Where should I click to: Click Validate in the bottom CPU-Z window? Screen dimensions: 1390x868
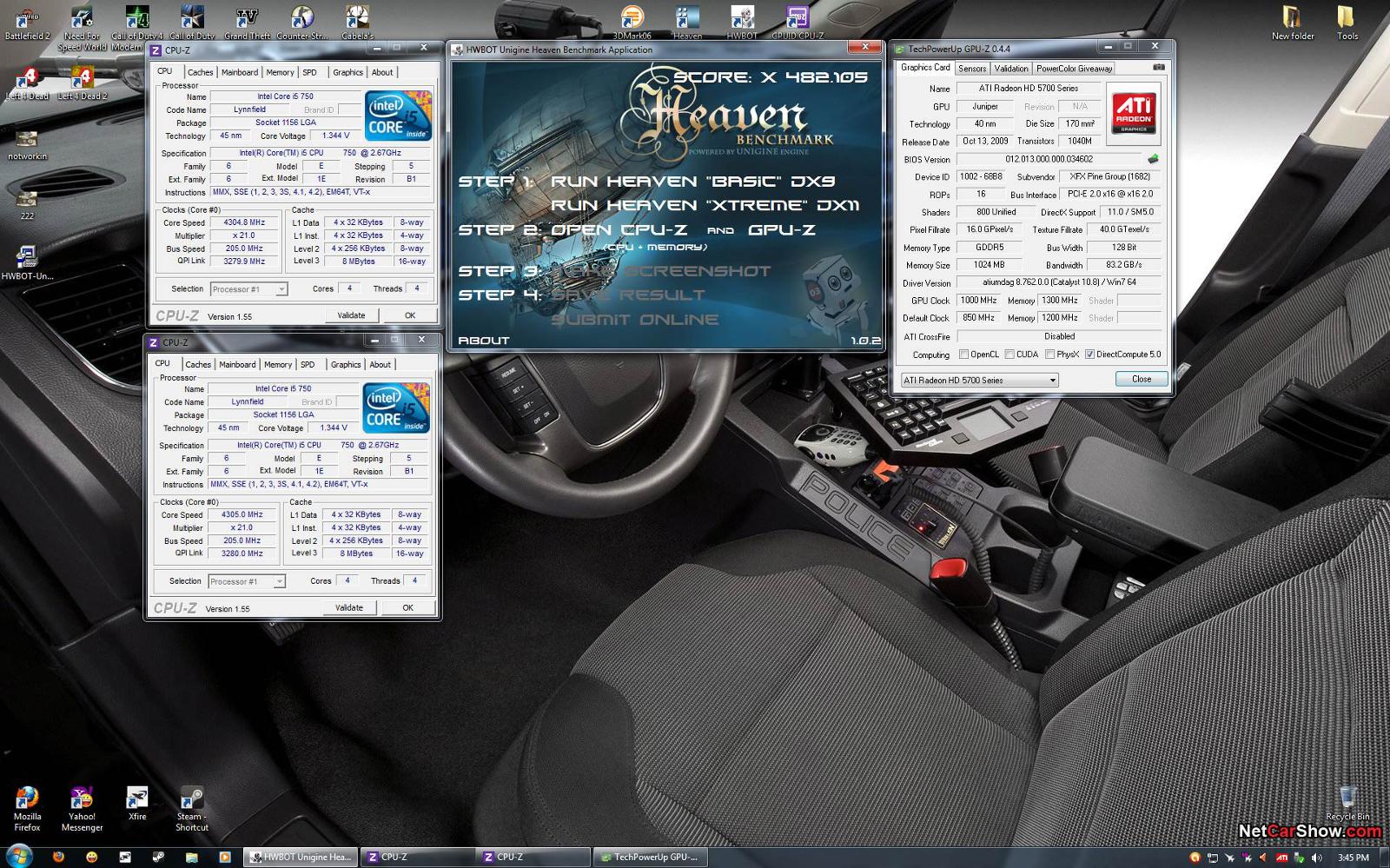point(349,607)
